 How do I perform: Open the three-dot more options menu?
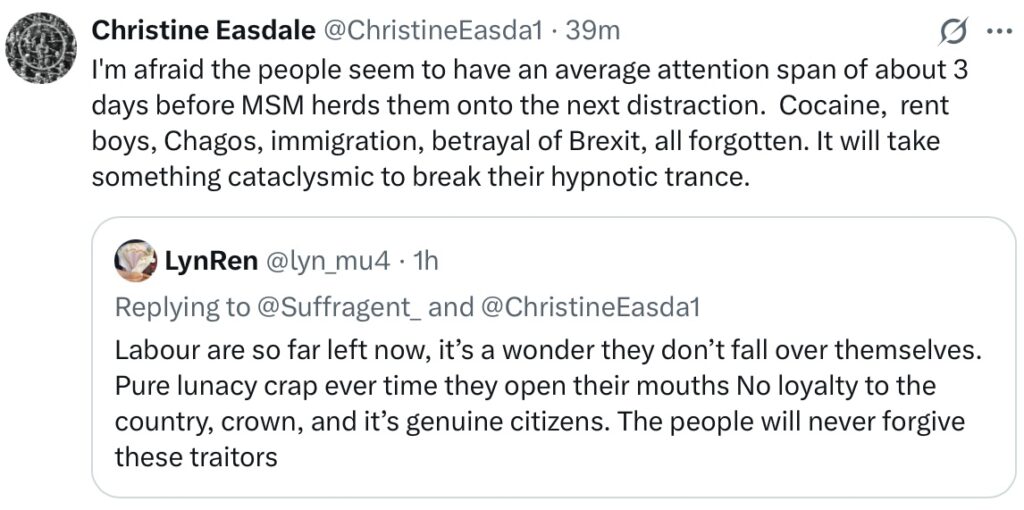point(999,32)
